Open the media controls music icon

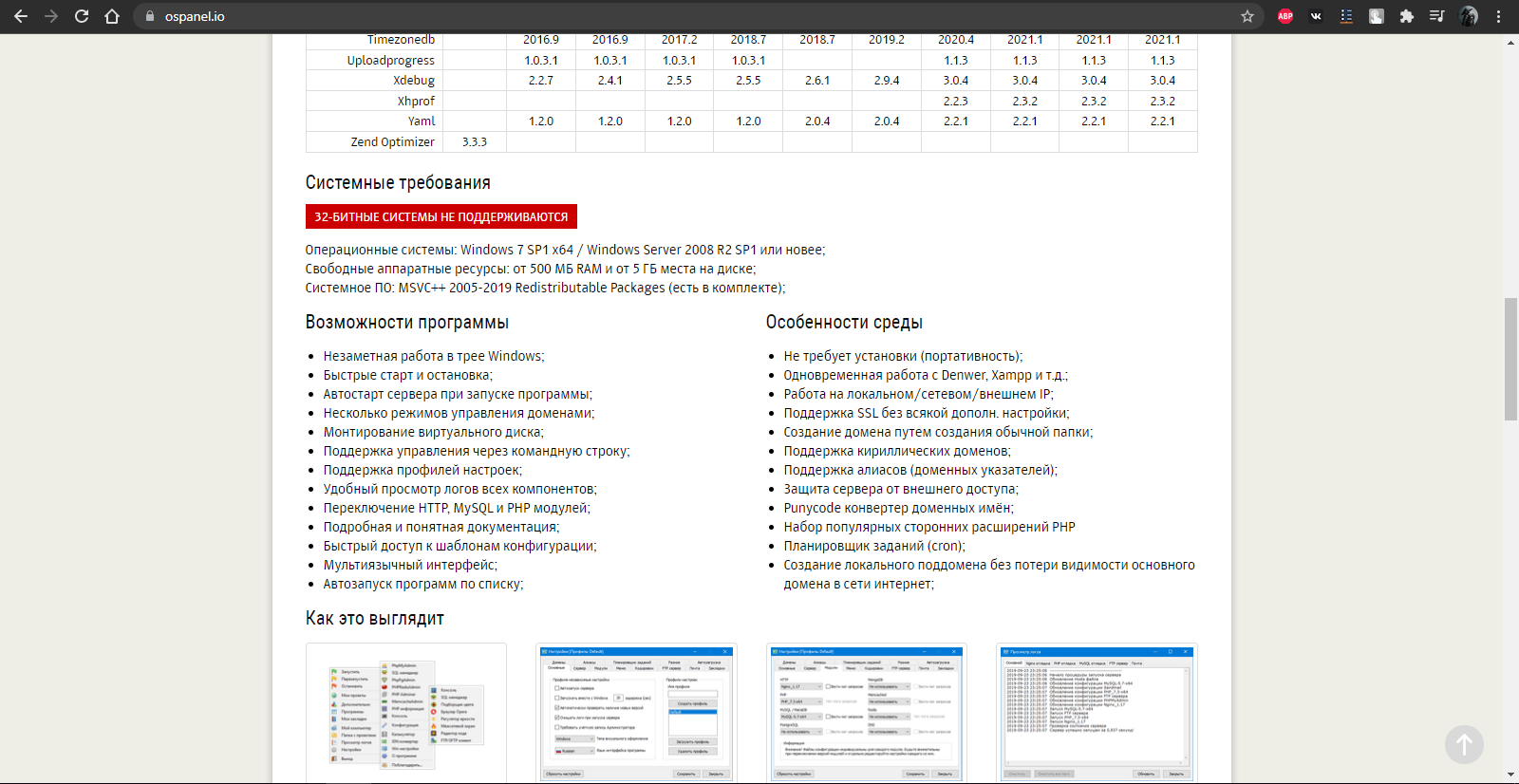(1436, 16)
